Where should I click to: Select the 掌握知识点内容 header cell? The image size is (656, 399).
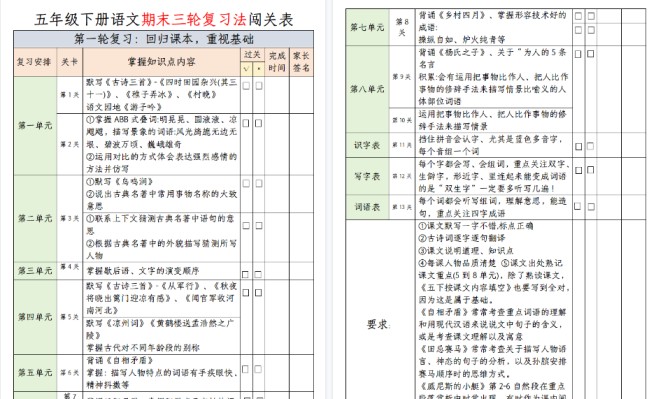pyautogui.click(x=161, y=62)
